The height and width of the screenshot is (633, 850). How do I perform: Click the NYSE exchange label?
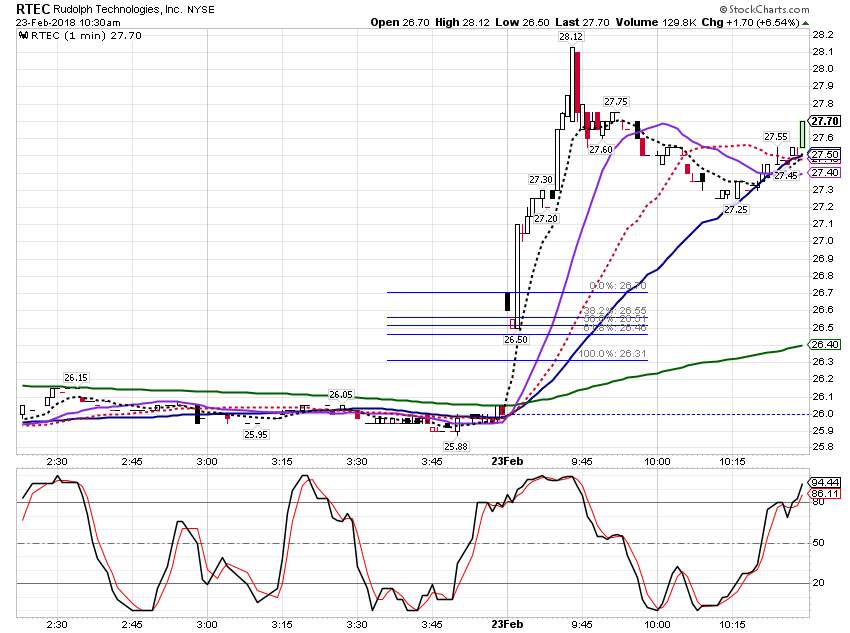(x=201, y=10)
